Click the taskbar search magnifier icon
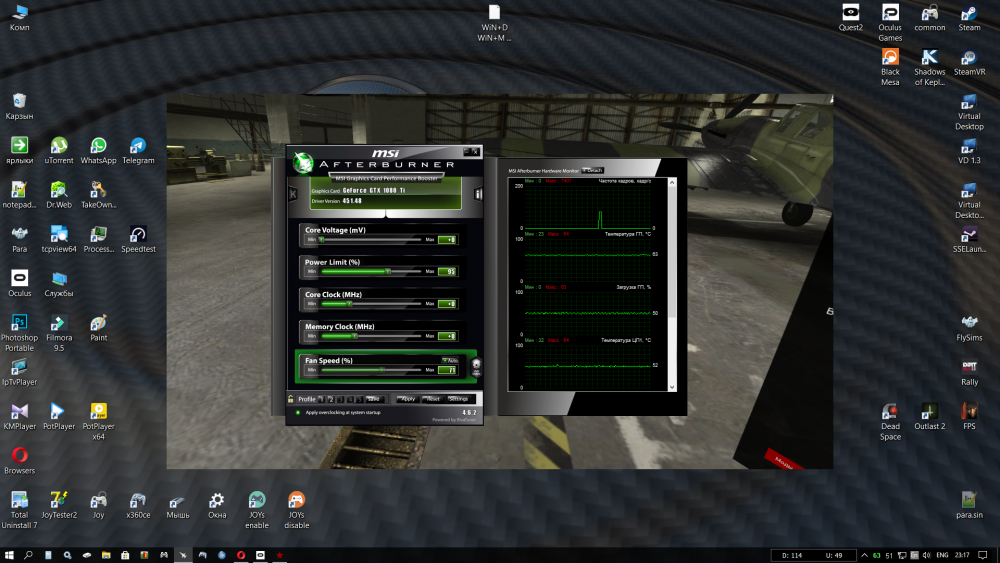 (x=28, y=555)
